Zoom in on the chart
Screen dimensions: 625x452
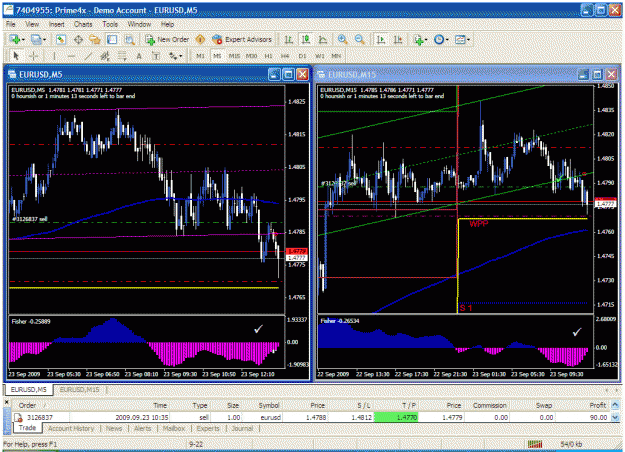(342, 39)
